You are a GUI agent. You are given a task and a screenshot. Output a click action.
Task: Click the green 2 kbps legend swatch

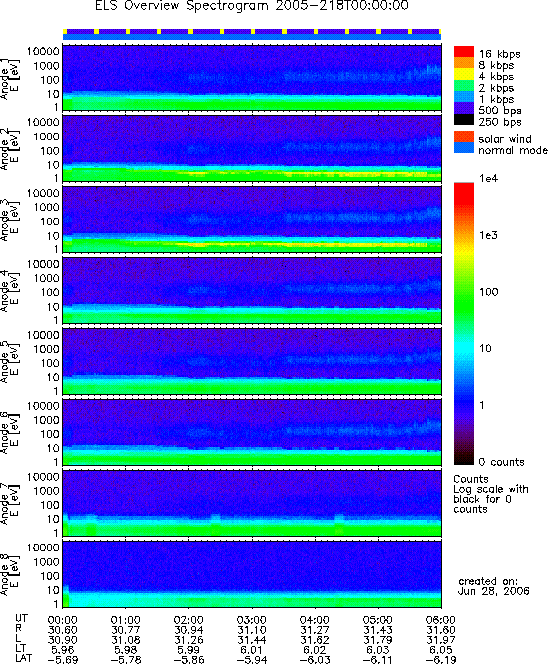point(464,86)
